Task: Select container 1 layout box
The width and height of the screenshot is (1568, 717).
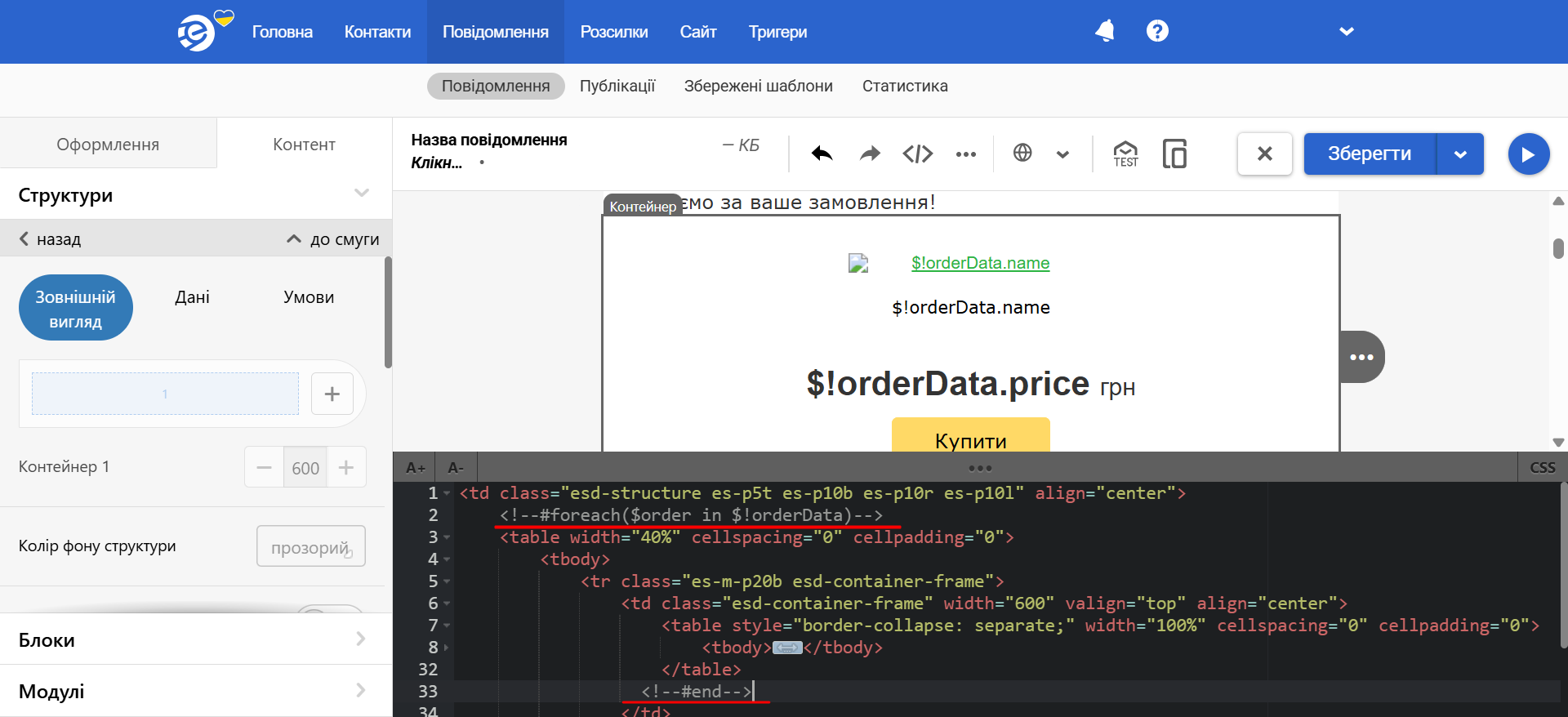Action: click(165, 394)
